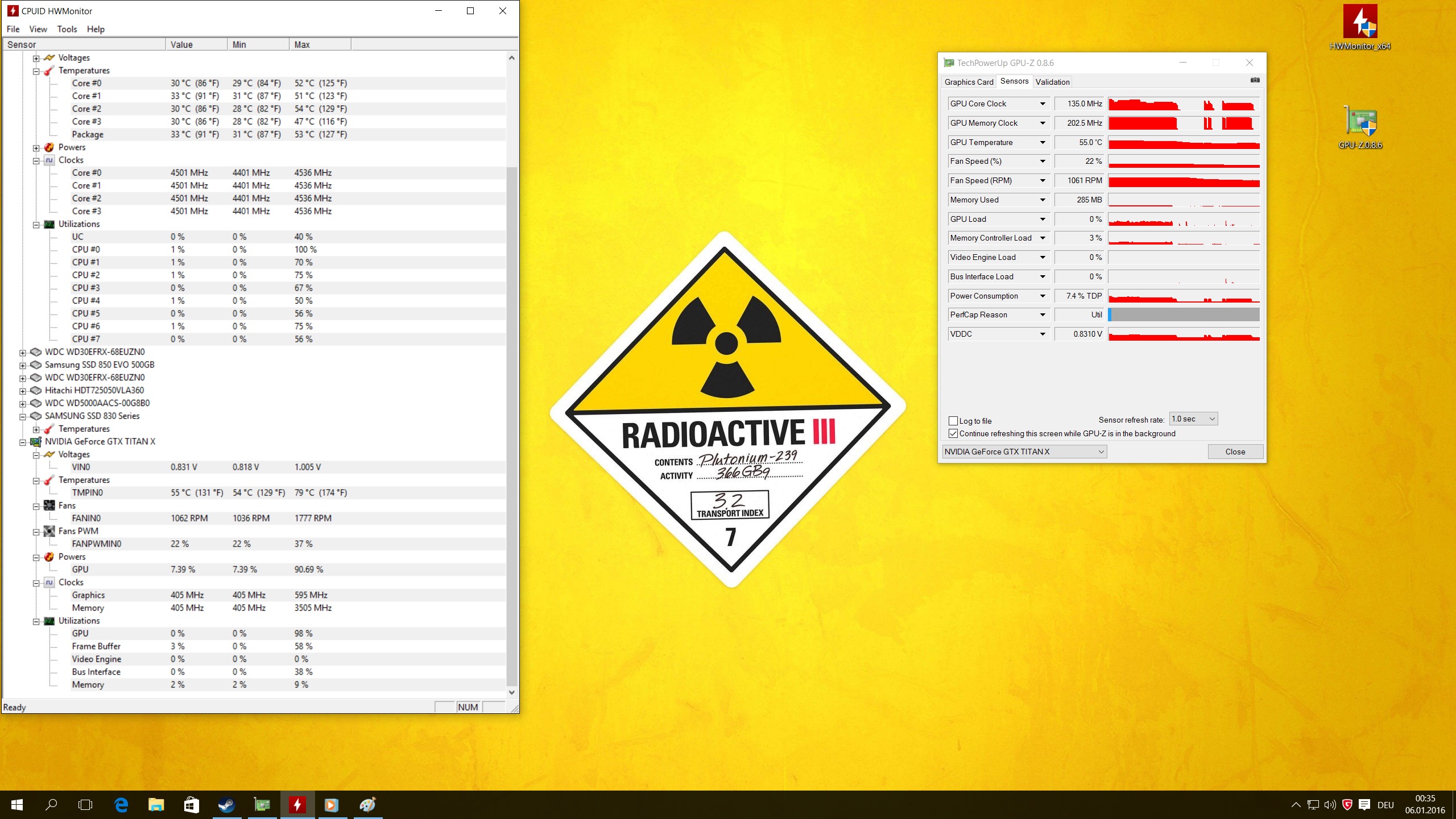1456x819 pixels.
Task: Open the Sensor refresh rate dropdown
Action: tap(1193, 419)
